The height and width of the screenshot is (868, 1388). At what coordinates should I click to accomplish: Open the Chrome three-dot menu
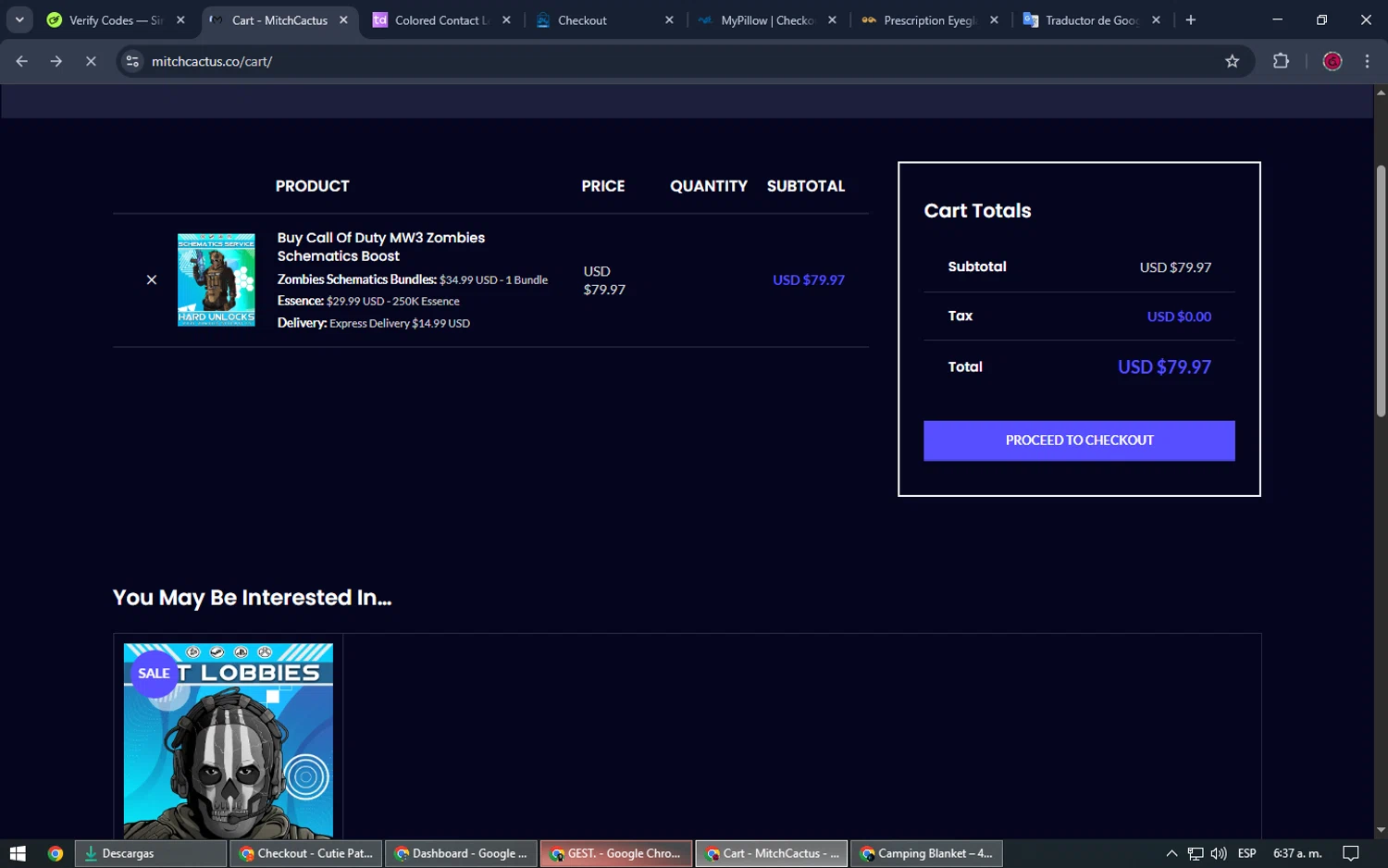tap(1368, 61)
